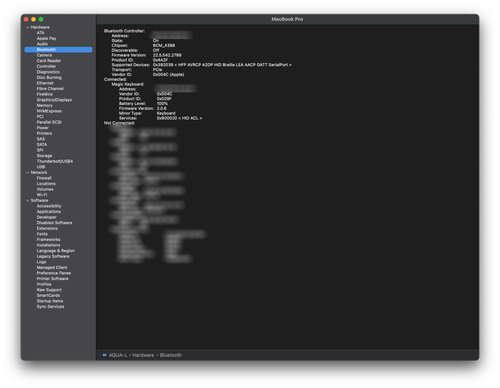This screenshot has width=500, height=388.
Task: Select Extensions under Software
Action: [x=47, y=229]
